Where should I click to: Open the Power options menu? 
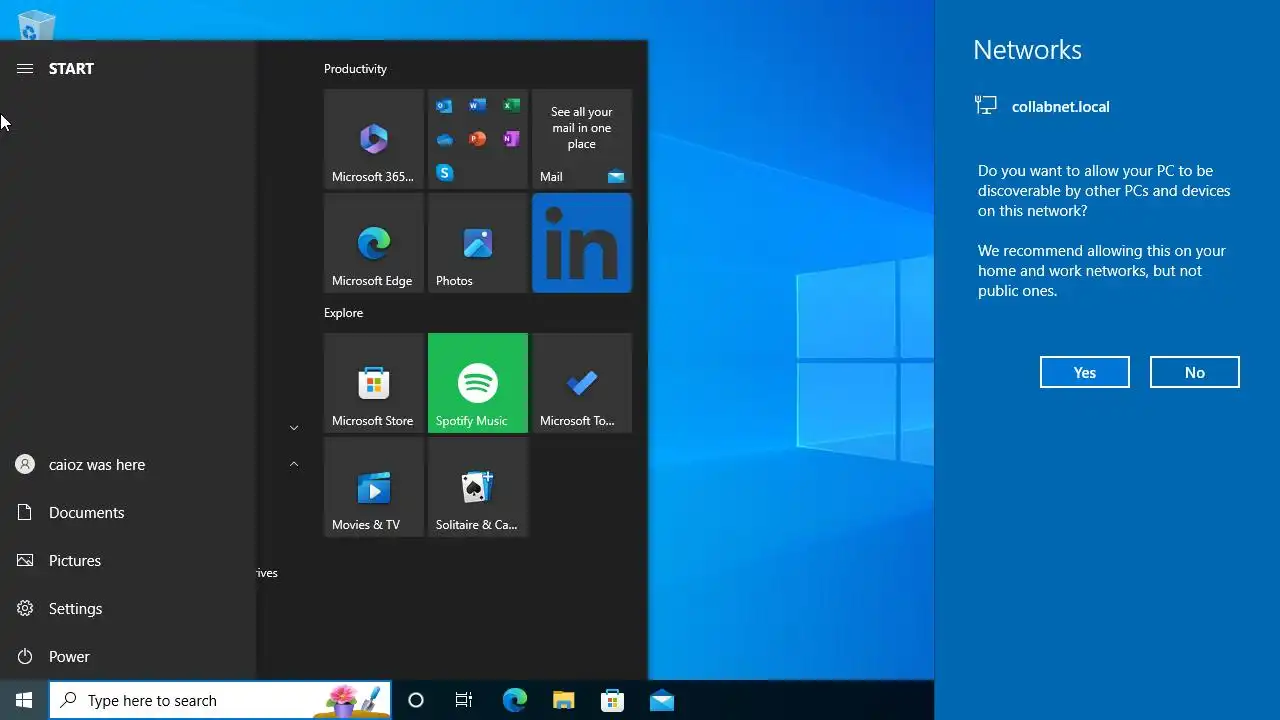(128, 656)
